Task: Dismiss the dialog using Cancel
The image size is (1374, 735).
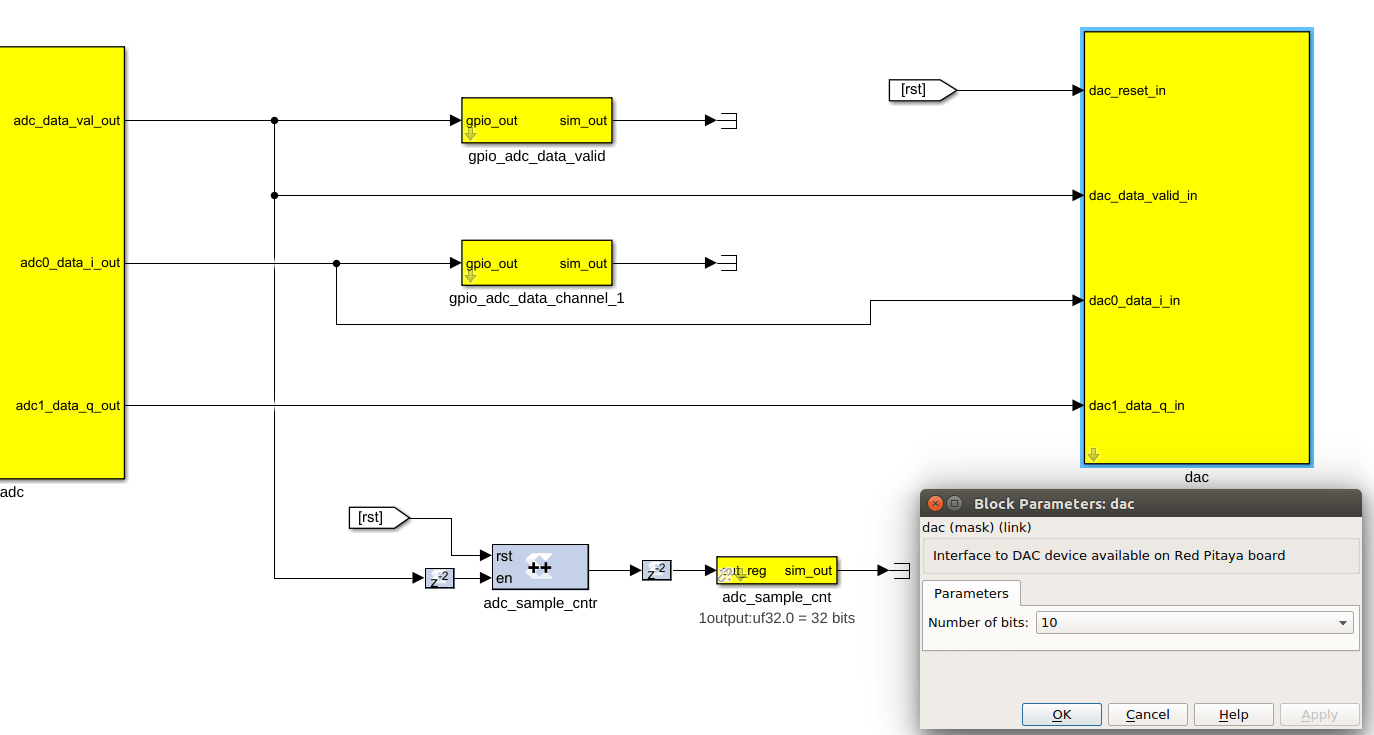Action: point(1147,714)
